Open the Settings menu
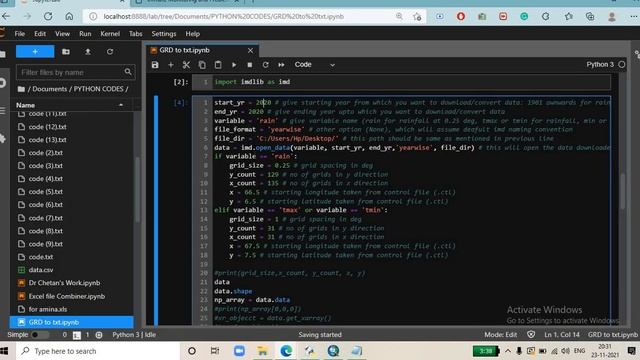This screenshot has height=360, width=640. (x=164, y=34)
